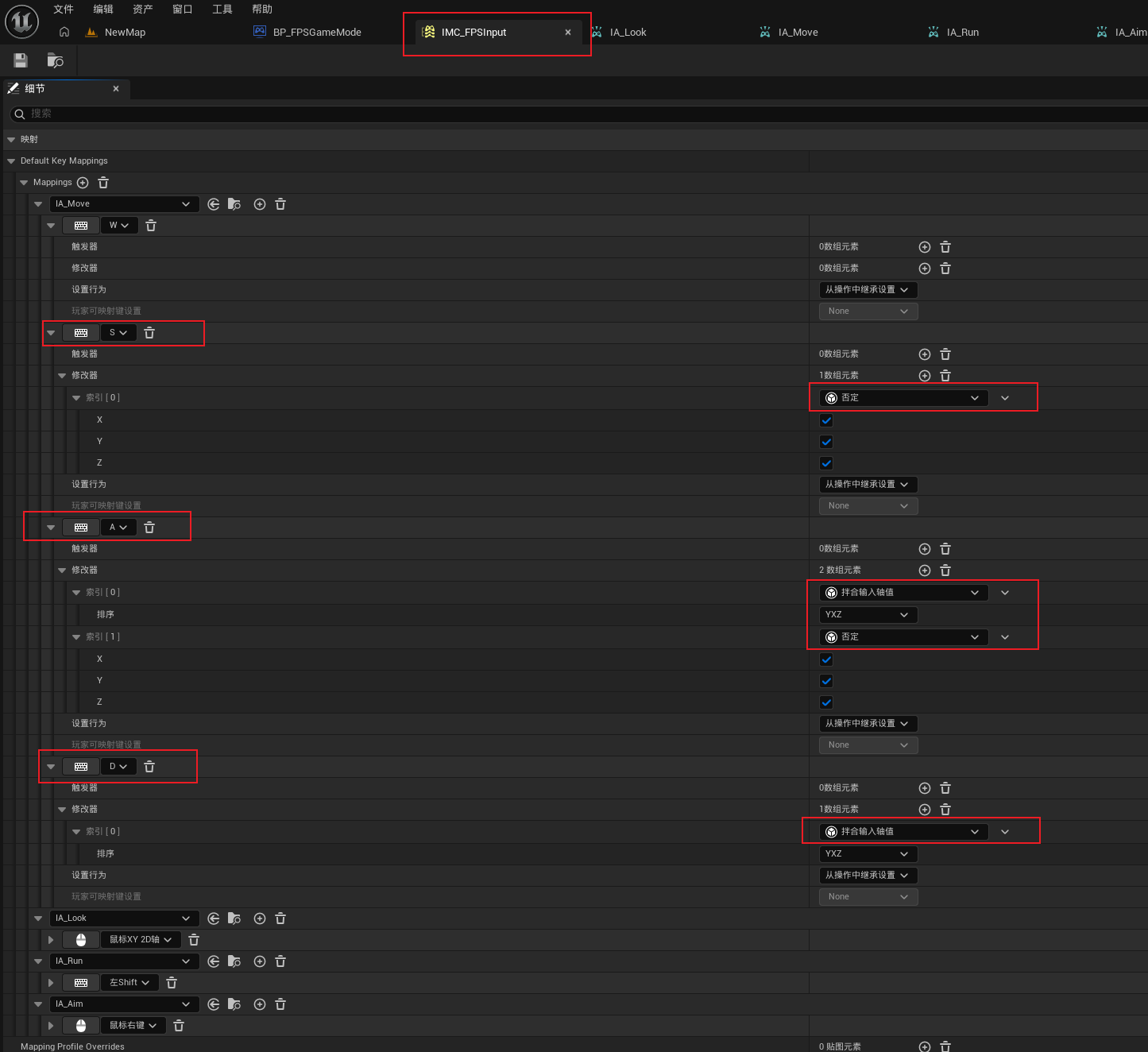Remove the A key binding

click(x=149, y=528)
